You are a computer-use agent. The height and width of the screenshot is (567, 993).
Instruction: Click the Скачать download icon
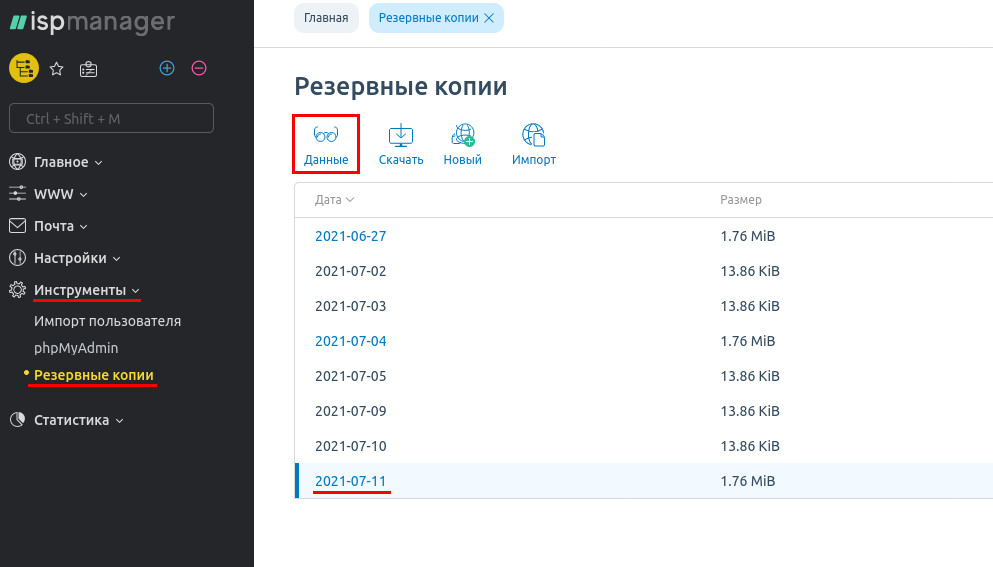click(401, 135)
